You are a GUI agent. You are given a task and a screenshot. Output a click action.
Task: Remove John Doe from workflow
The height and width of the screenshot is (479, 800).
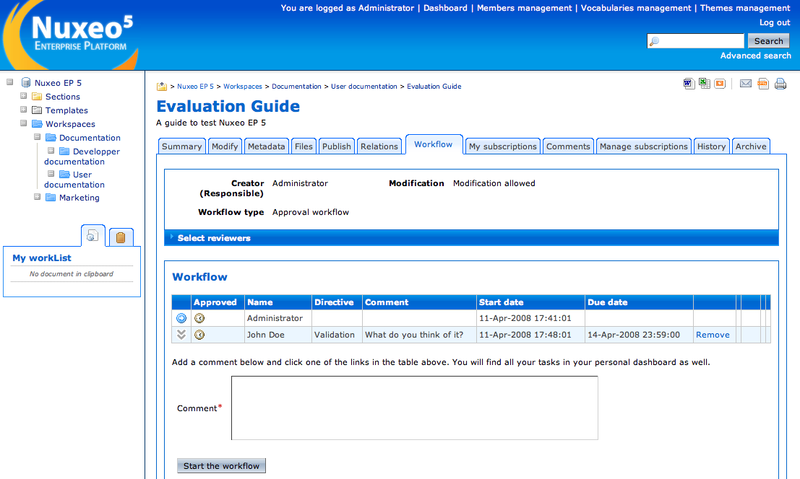point(713,335)
